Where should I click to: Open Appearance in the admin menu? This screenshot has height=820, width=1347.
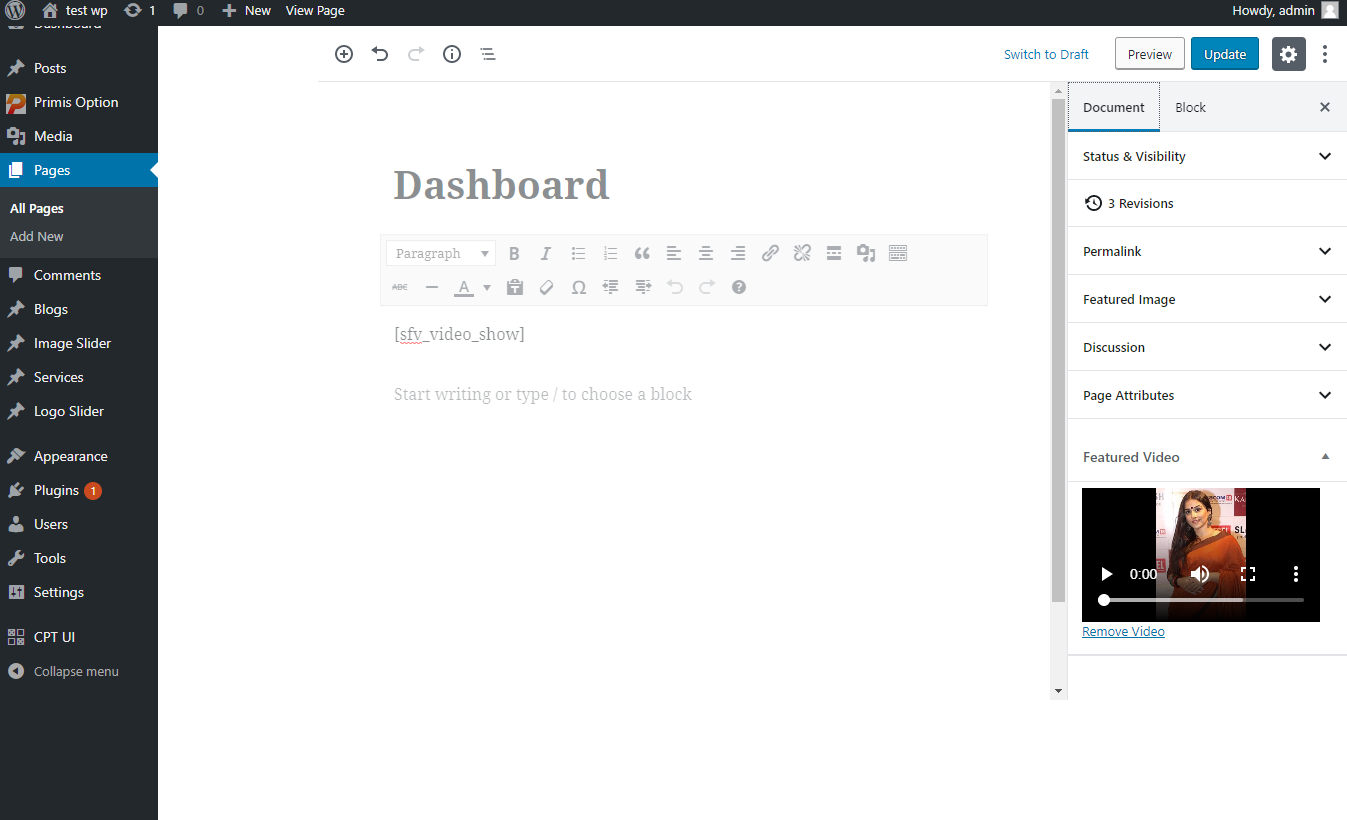coord(71,456)
